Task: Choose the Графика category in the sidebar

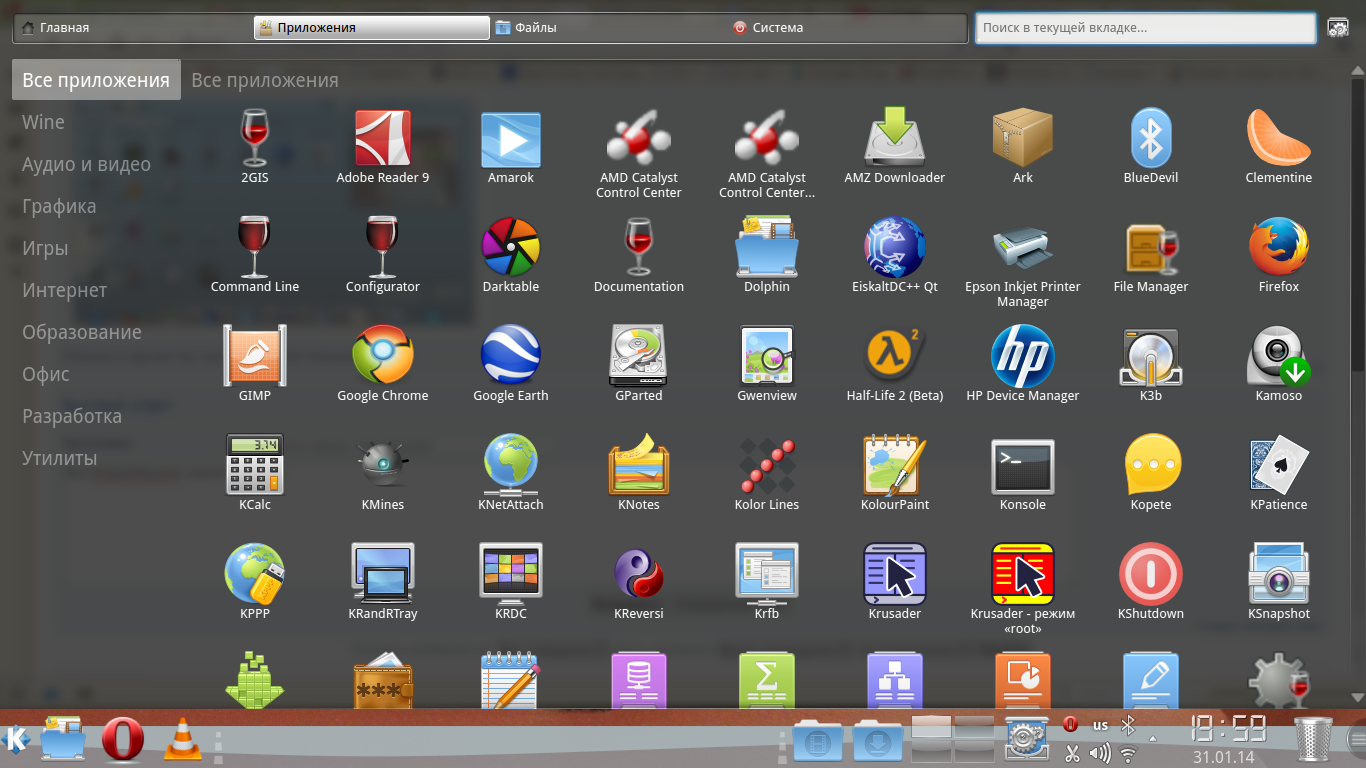Action: coord(60,207)
